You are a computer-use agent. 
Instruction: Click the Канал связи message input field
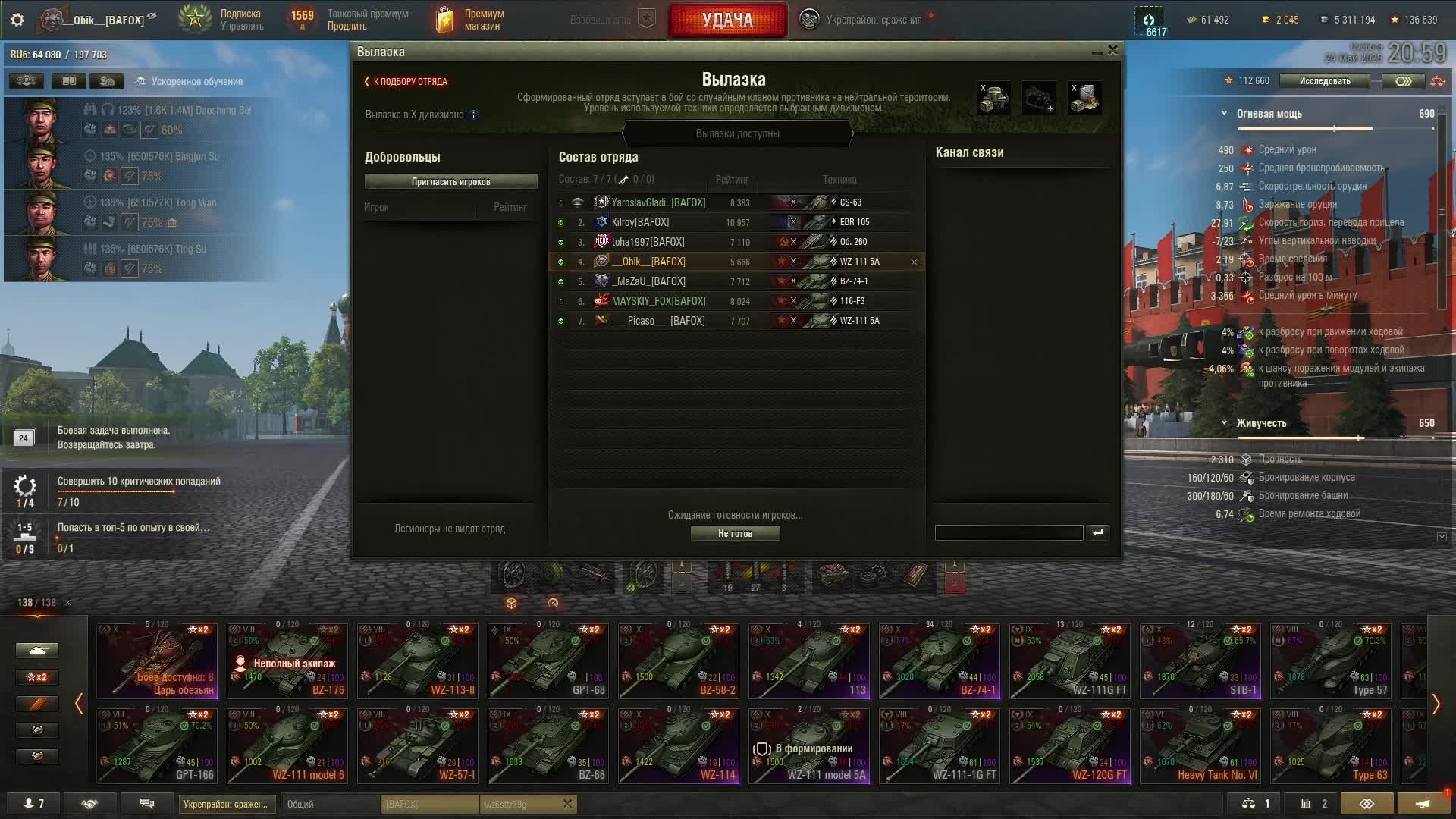click(1009, 532)
